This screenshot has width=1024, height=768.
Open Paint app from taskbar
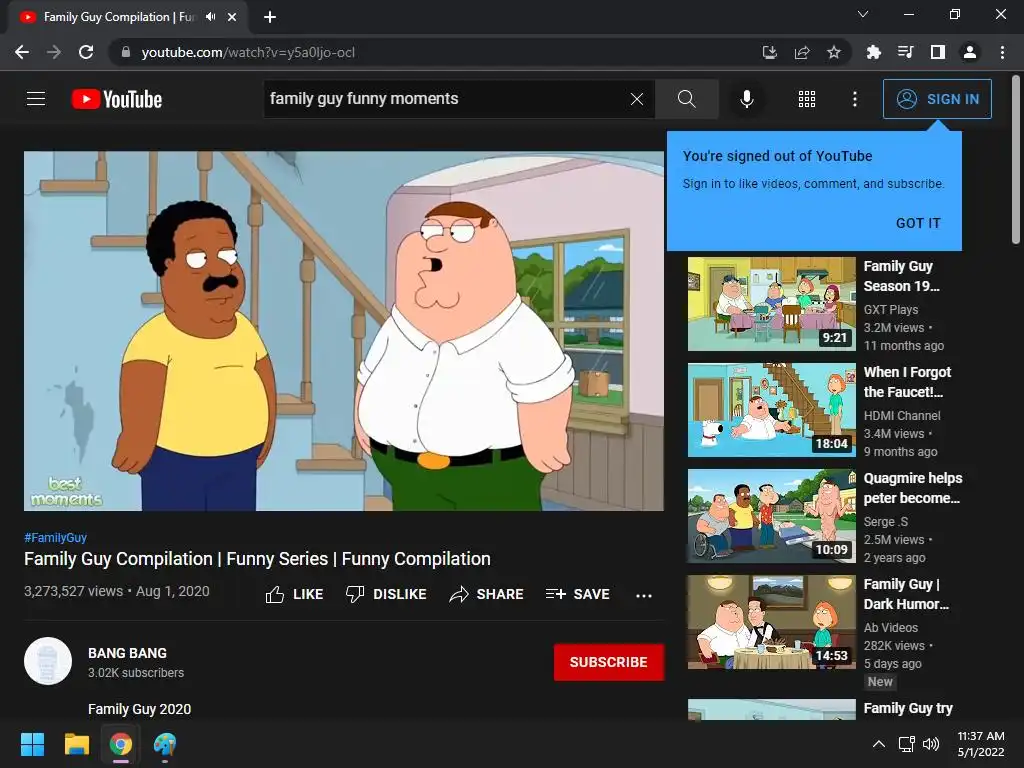click(x=165, y=744)
